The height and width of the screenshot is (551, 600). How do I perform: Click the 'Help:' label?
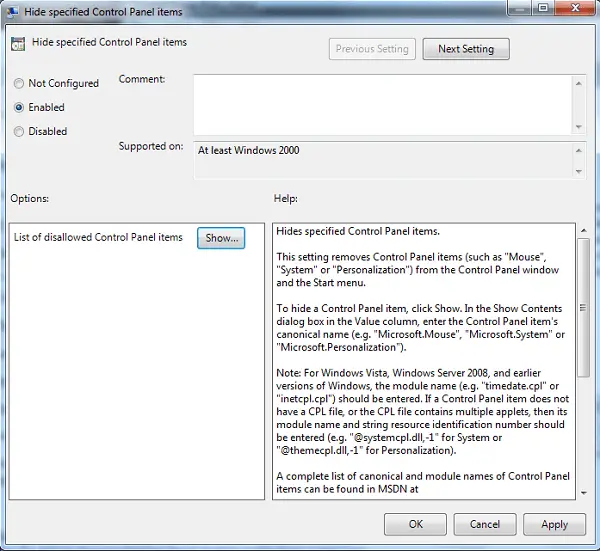tap(285, 198)
